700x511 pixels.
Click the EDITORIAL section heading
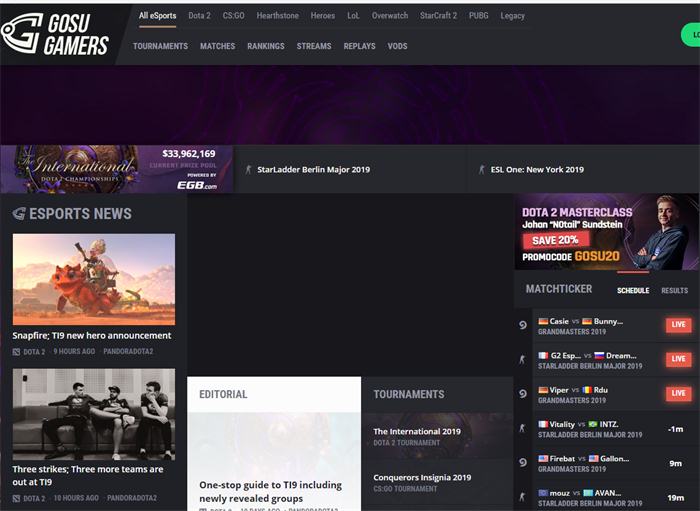tap(223, 395)
